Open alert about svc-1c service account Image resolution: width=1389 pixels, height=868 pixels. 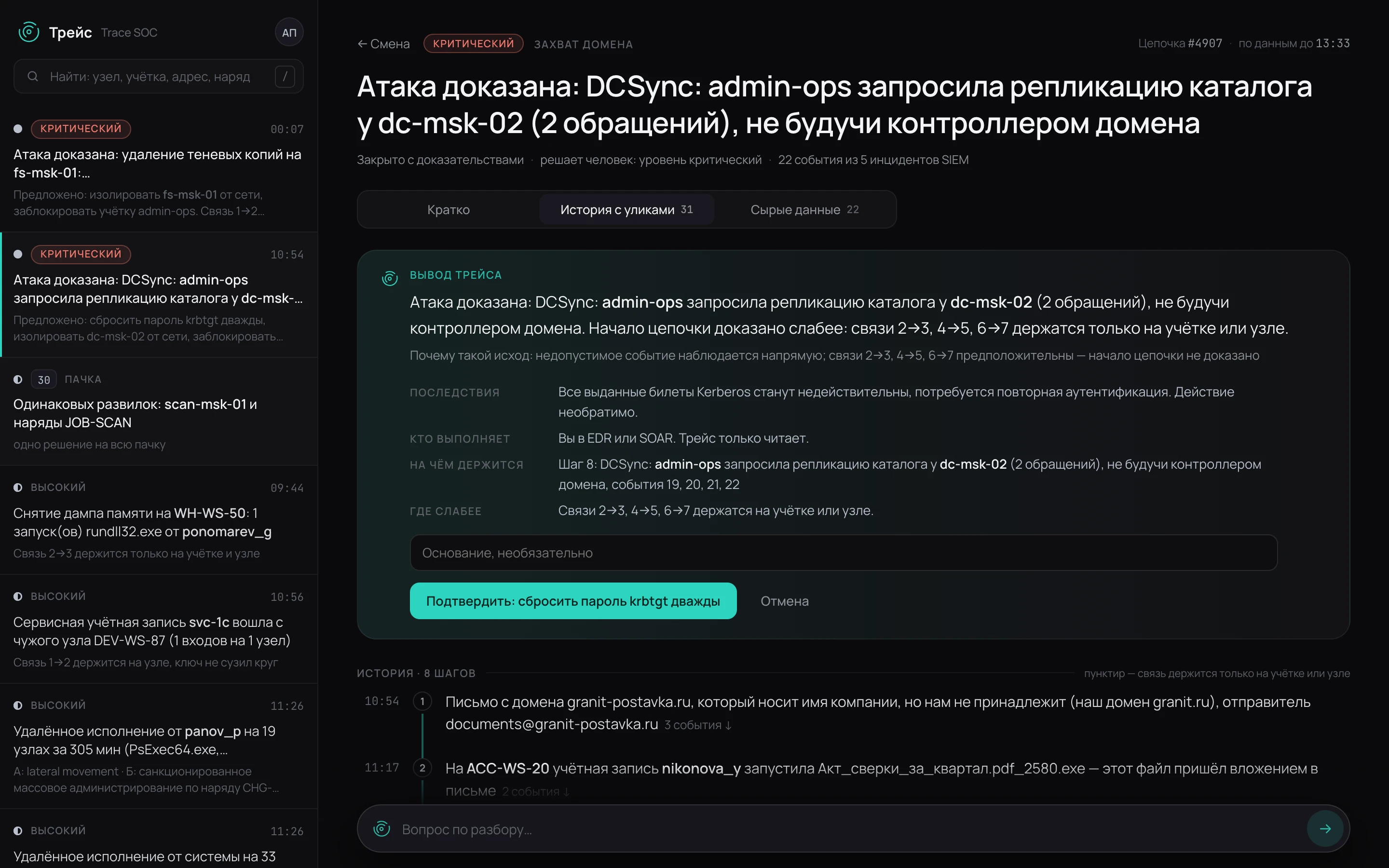[x=158, y=629]
